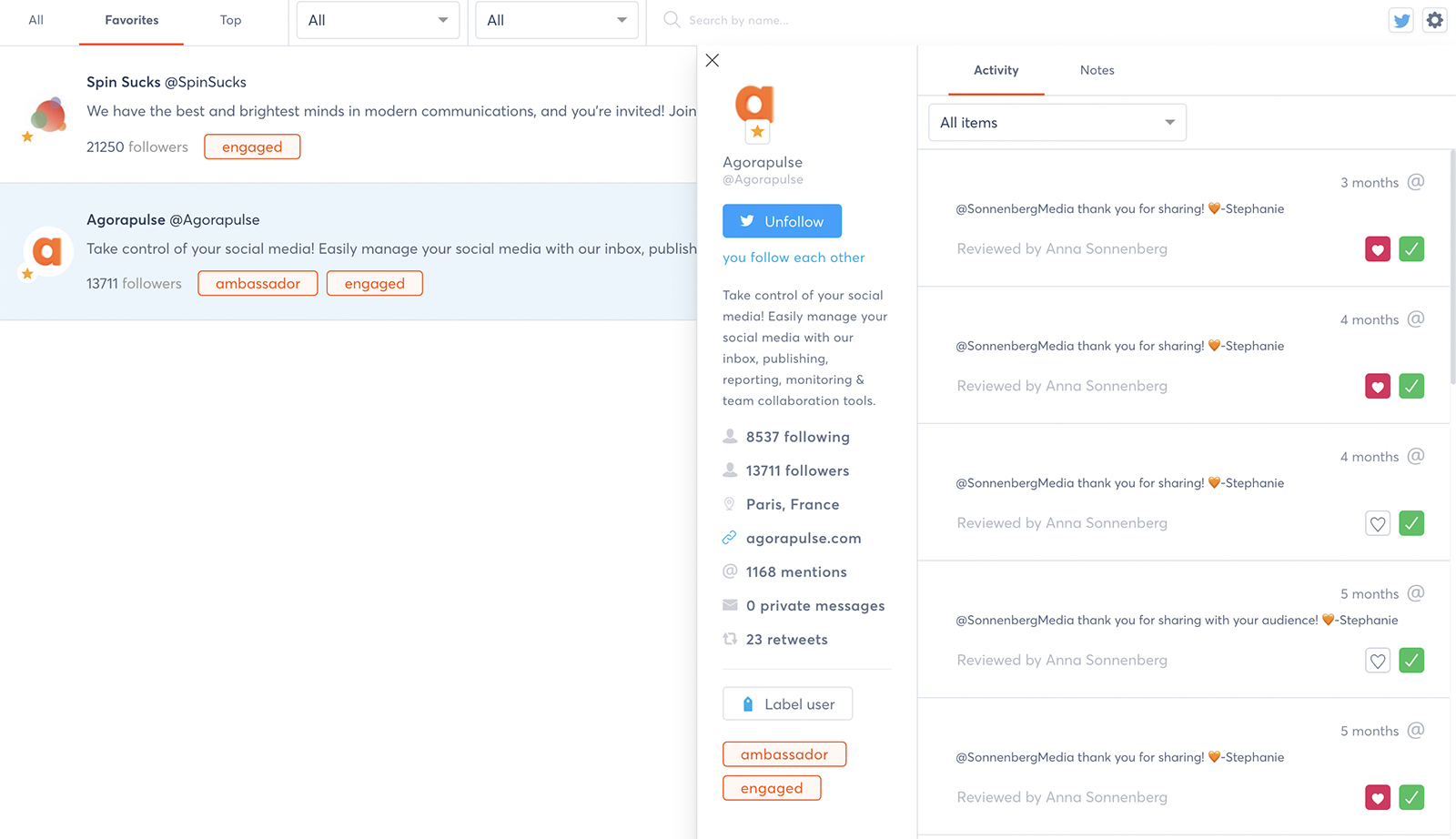Click the Unfollow button

pos(782,221)
